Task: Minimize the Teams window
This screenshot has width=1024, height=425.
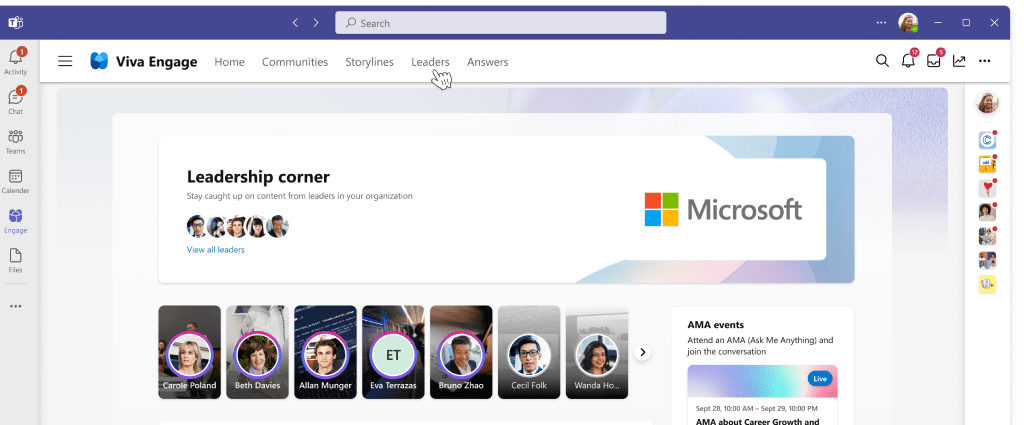Action: (938, 23)
